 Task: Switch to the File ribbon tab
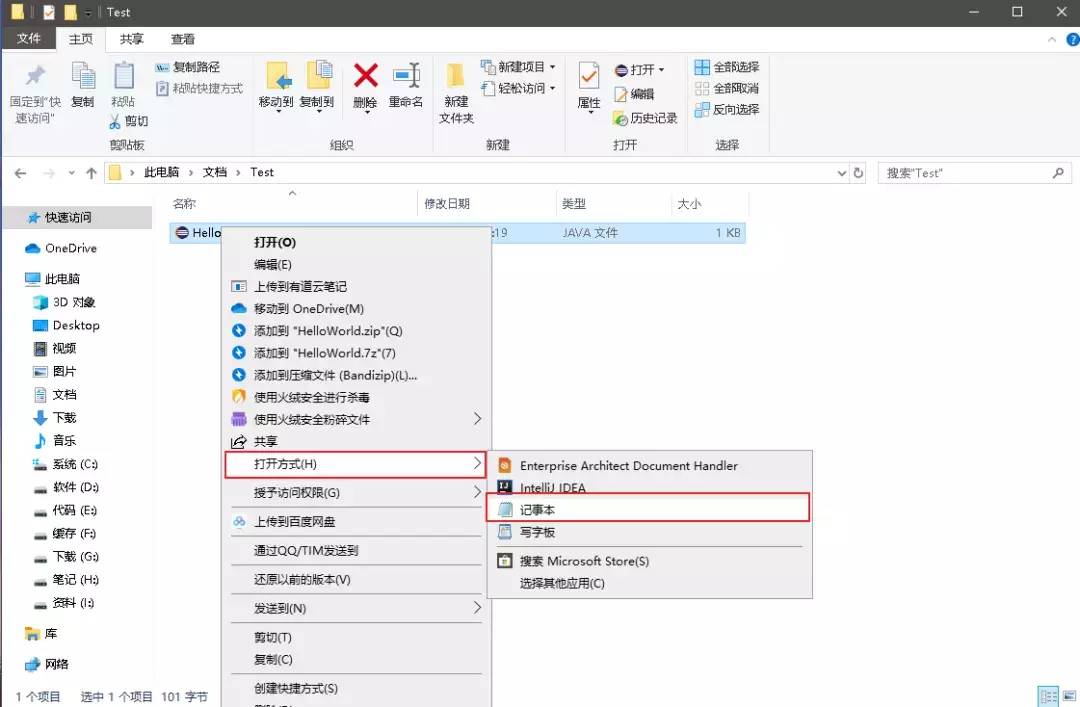(28, 39)
